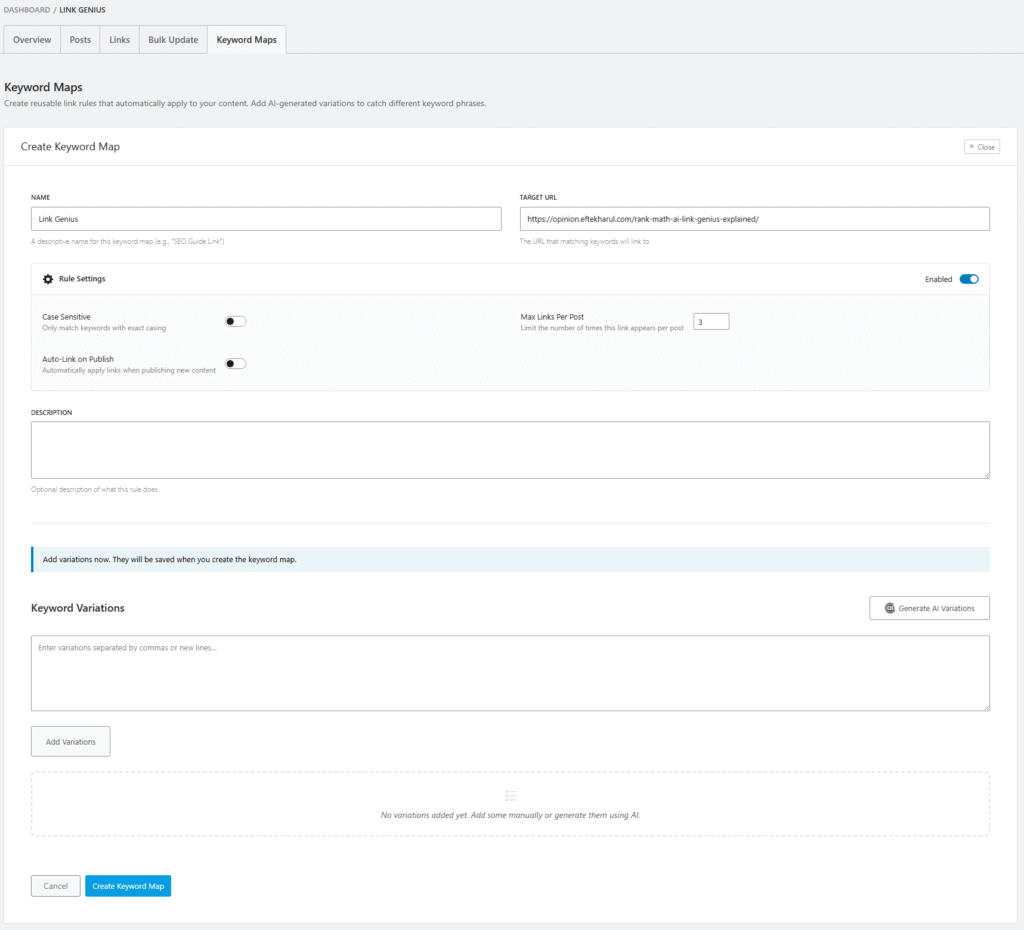This screenshot has width=1024, height=930.
Task: Click the 'No variations added yet' message
Action: tap(510, 815)
